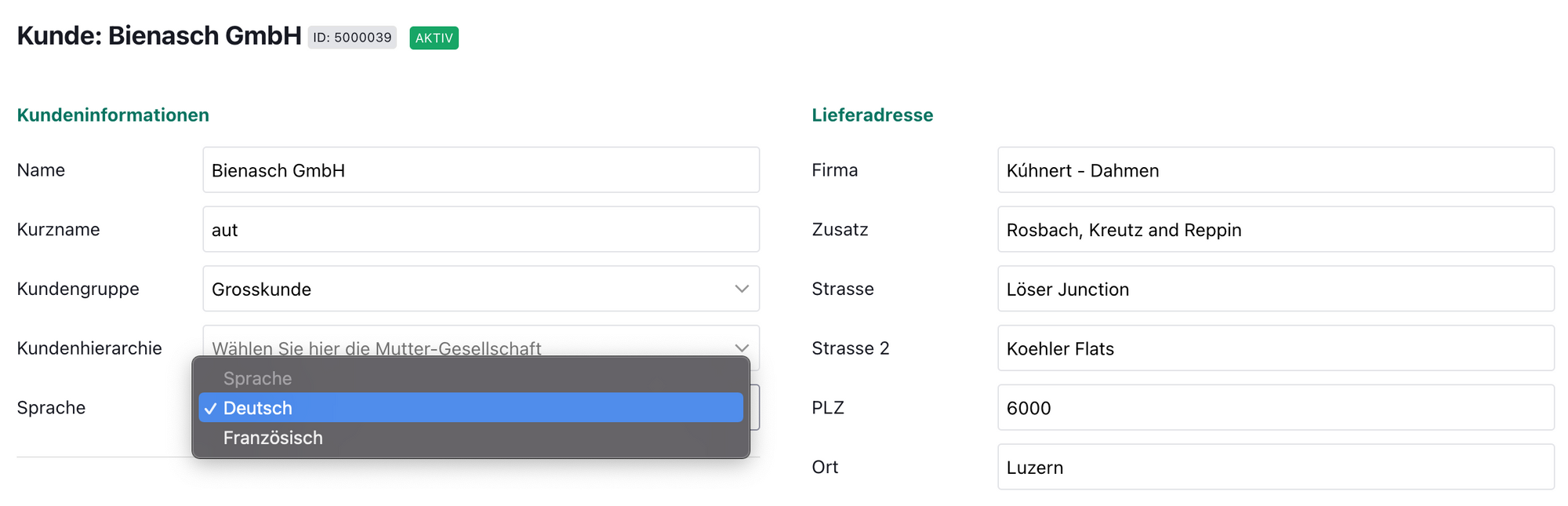Click the PLZ field showing 6000
The image size is (1568, 506).
1275,408
